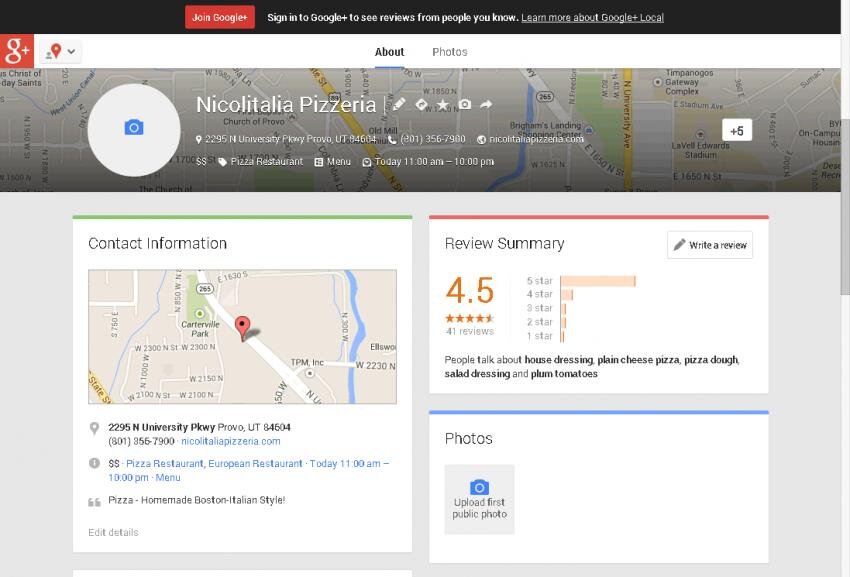The width and height of the screenshot is (850, 577).
Task: Click the pencil edit icon beside Nicolitalia Pizzeria
Action: (399, 104)
